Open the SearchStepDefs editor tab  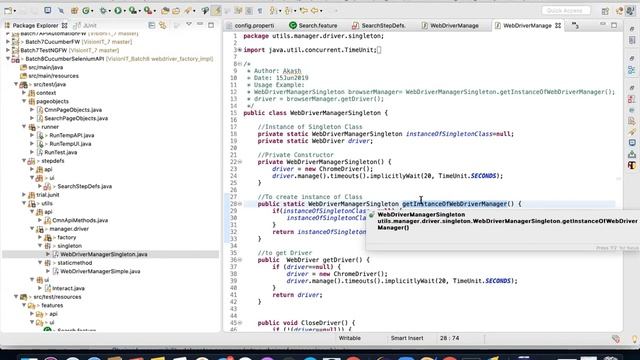[378, 25]
